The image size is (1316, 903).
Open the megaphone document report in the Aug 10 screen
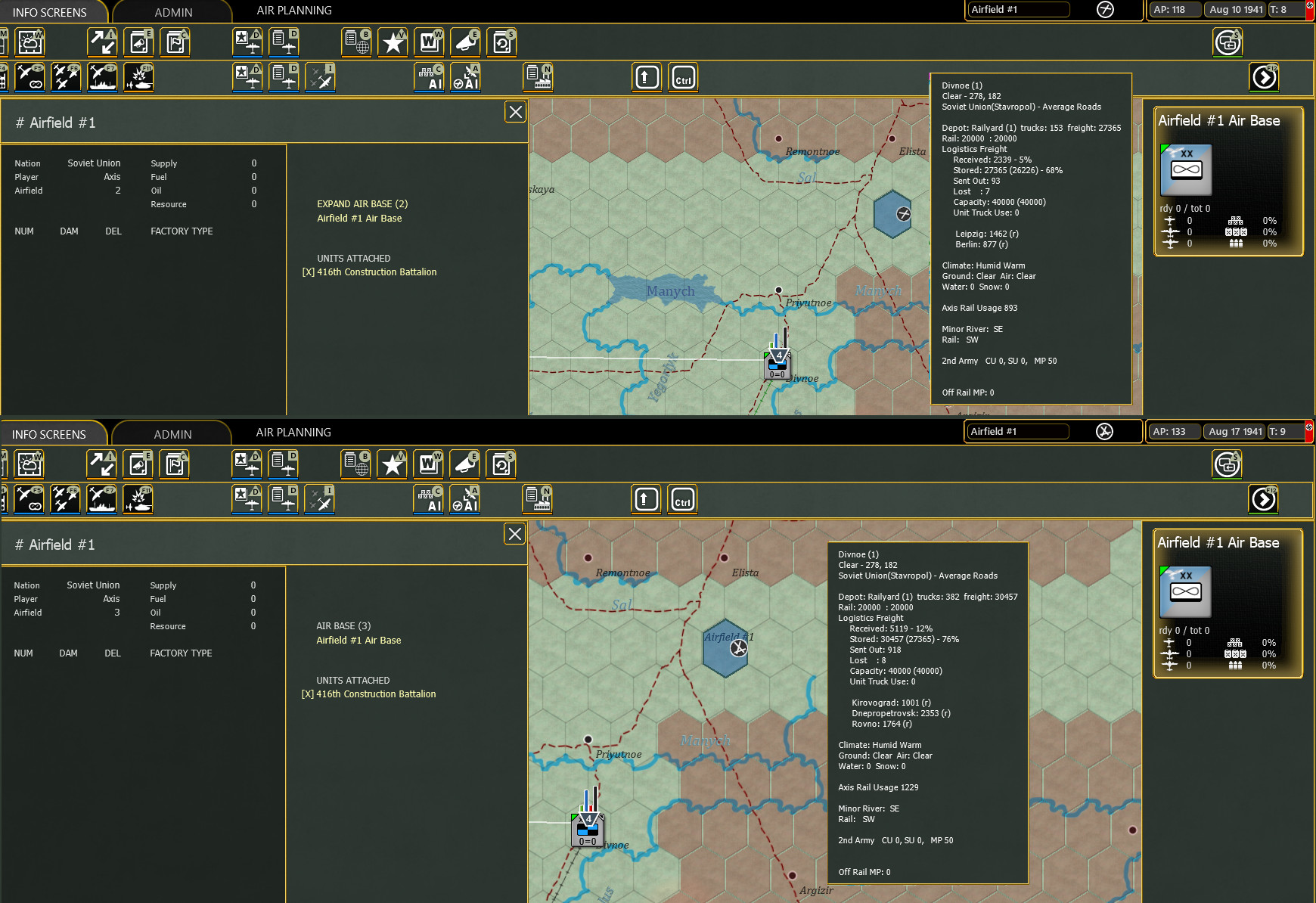(138, 42)
